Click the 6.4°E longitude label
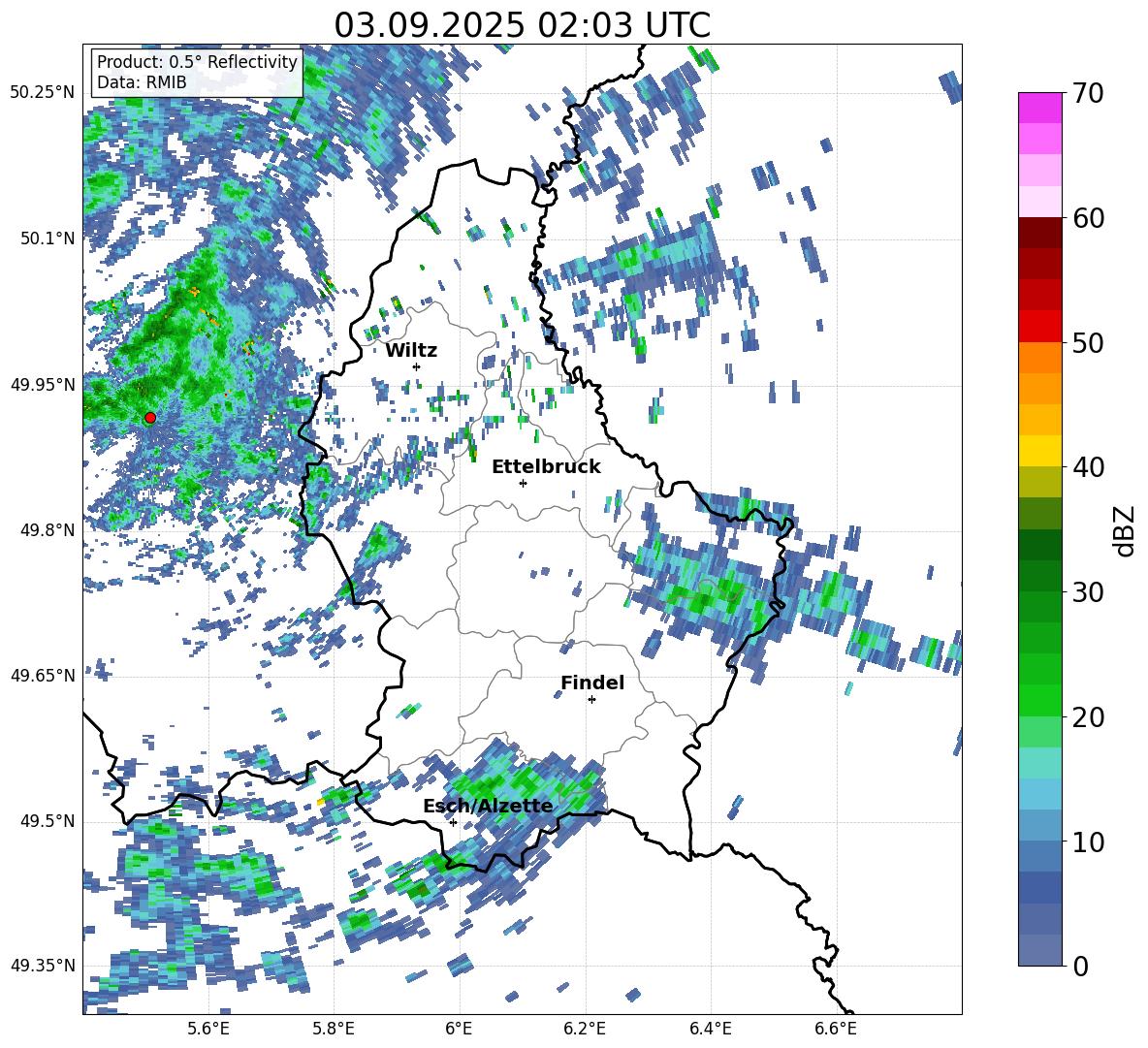Screen dimensions: 1148x1048 710,1029
